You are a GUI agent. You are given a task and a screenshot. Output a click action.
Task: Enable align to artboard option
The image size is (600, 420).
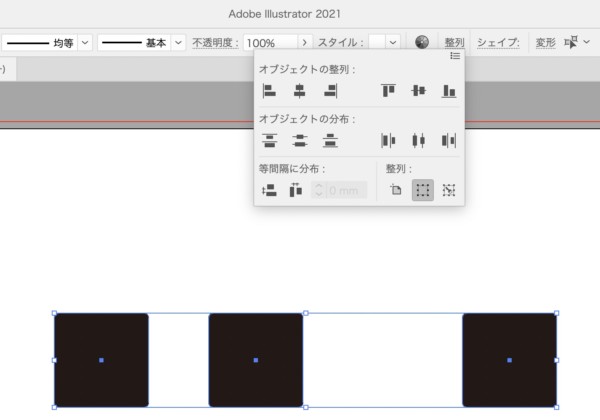point(396,190)
